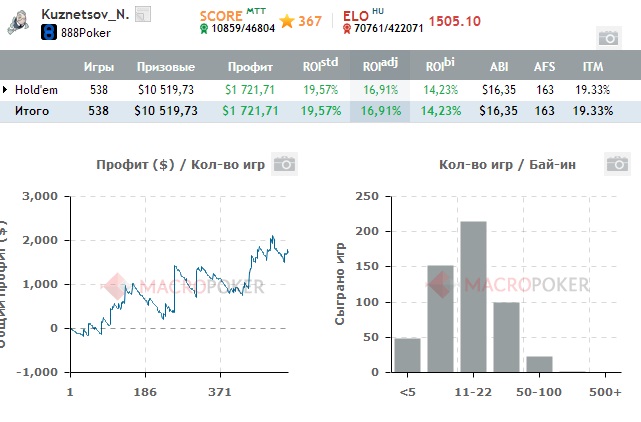
Task: Expand the Hold'em row arrow
Action: pyautogui.click(x=6, y=90)
